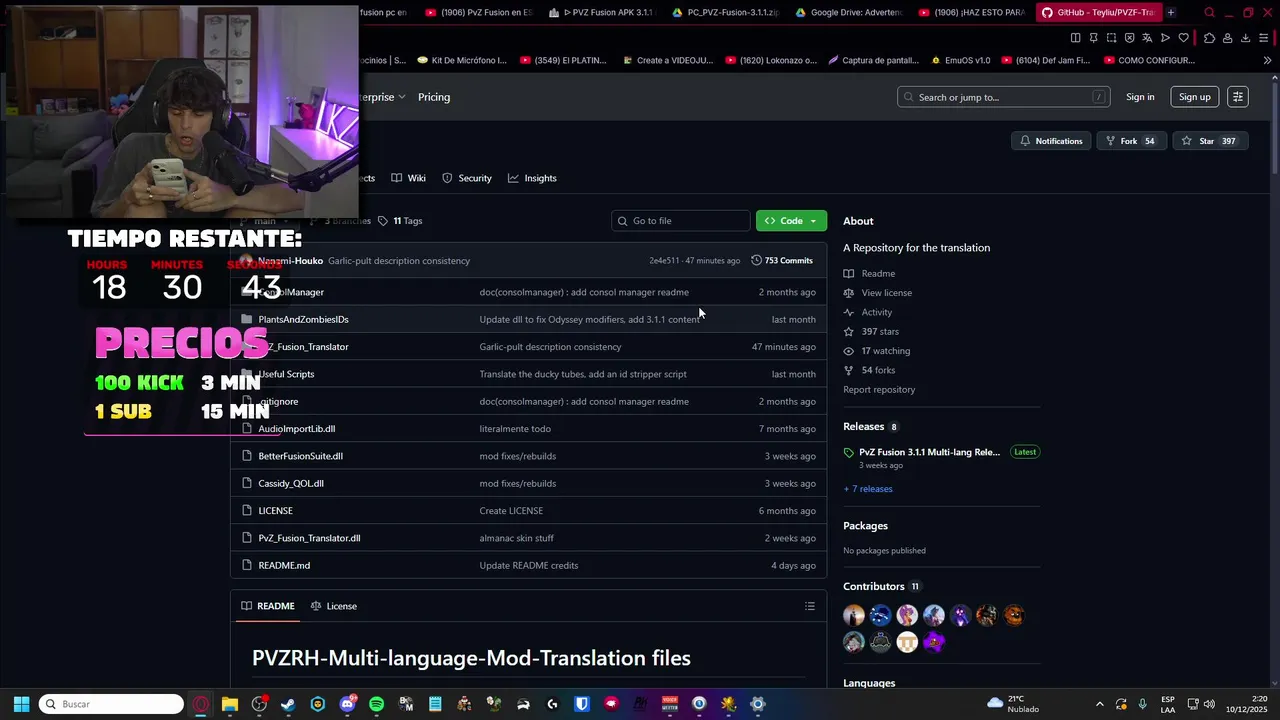Open the AudioImportLib.dll file
This screenshot has height=720, width=1280.
tap(296, 429)
